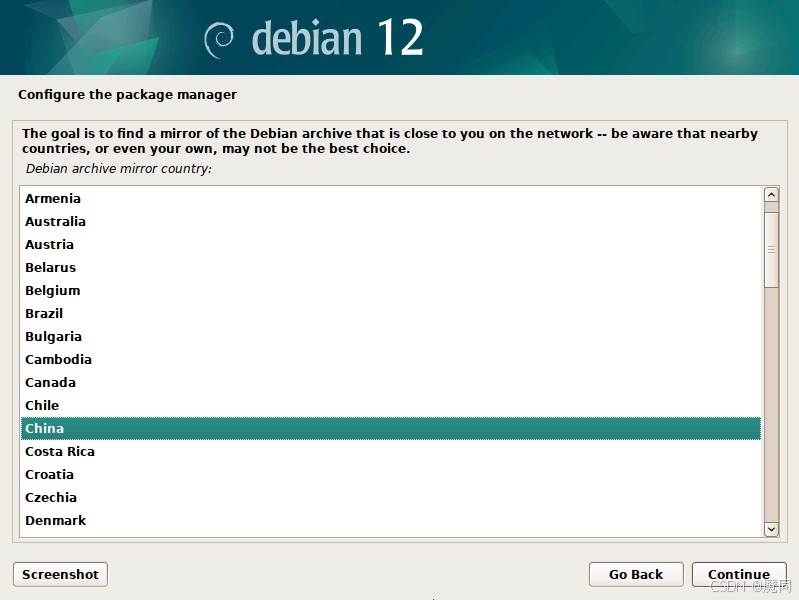
Task: Choose Austria from the mirror list
Action: 391,244
